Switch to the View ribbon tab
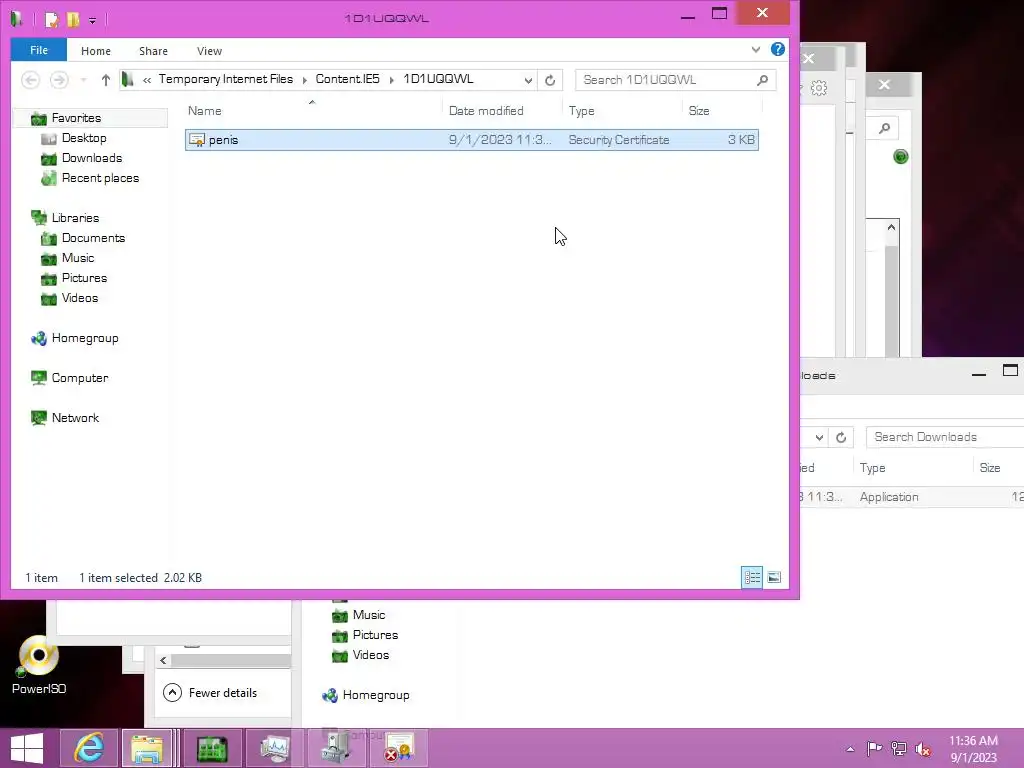 209,51
